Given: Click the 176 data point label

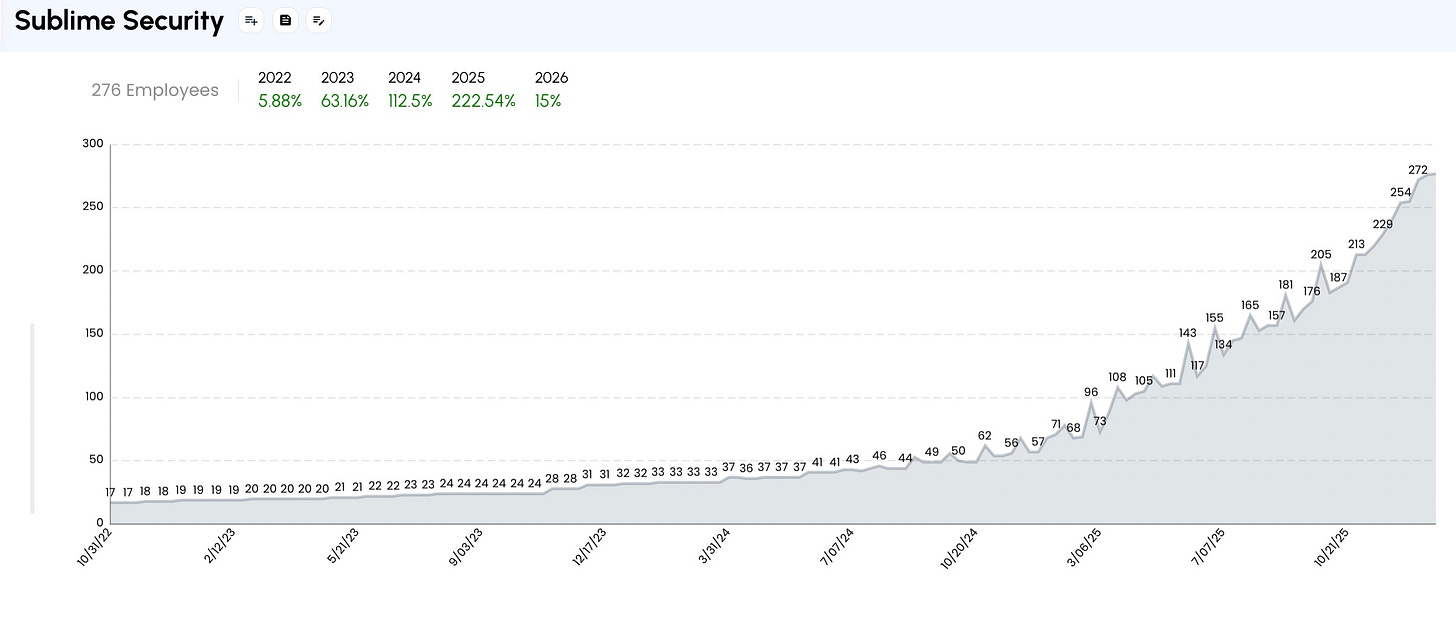Looking at the screenshot, I should [1312, 291].
